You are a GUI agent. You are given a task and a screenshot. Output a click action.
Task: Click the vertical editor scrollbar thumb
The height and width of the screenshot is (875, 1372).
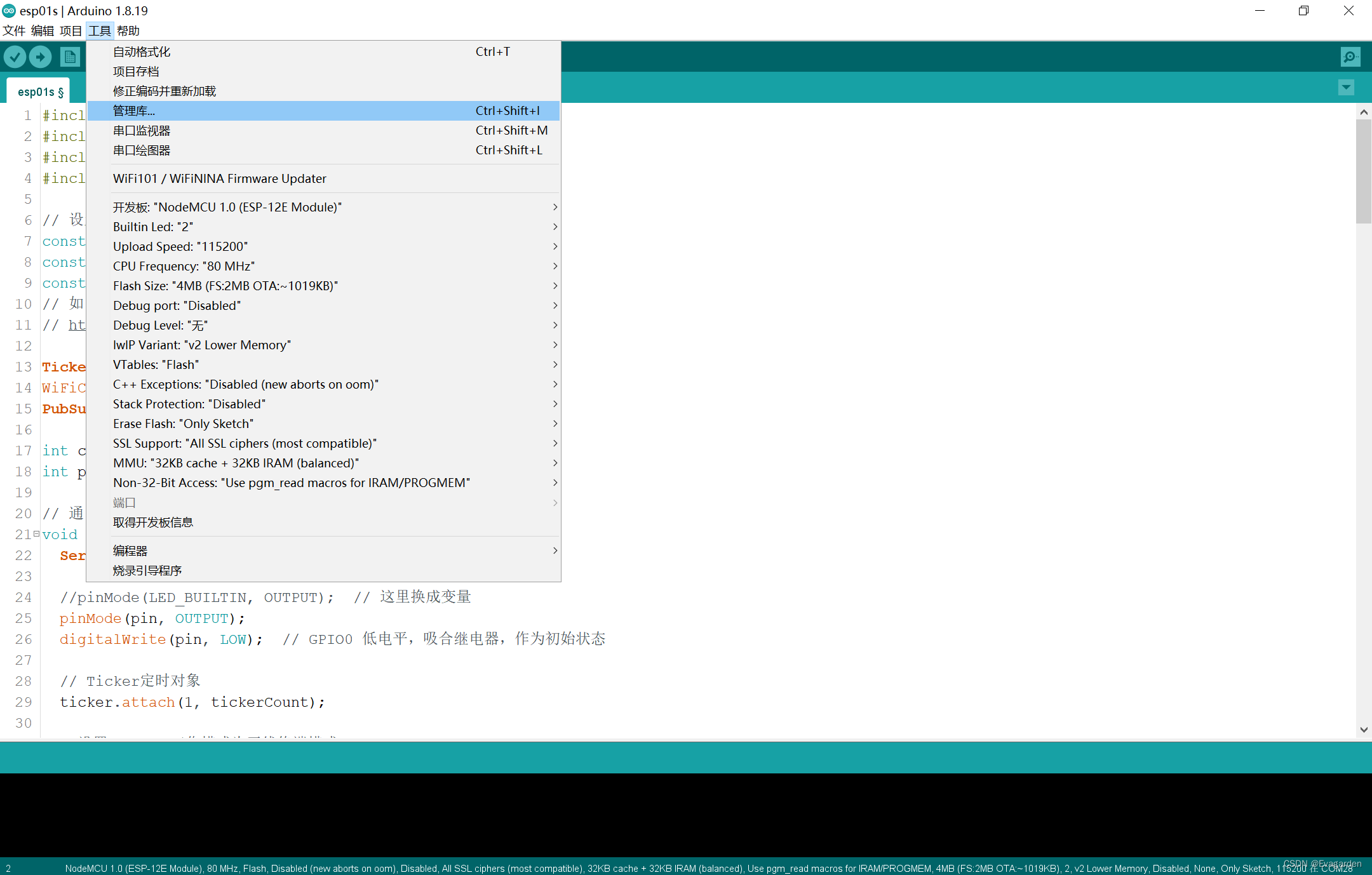point(1363,171)
